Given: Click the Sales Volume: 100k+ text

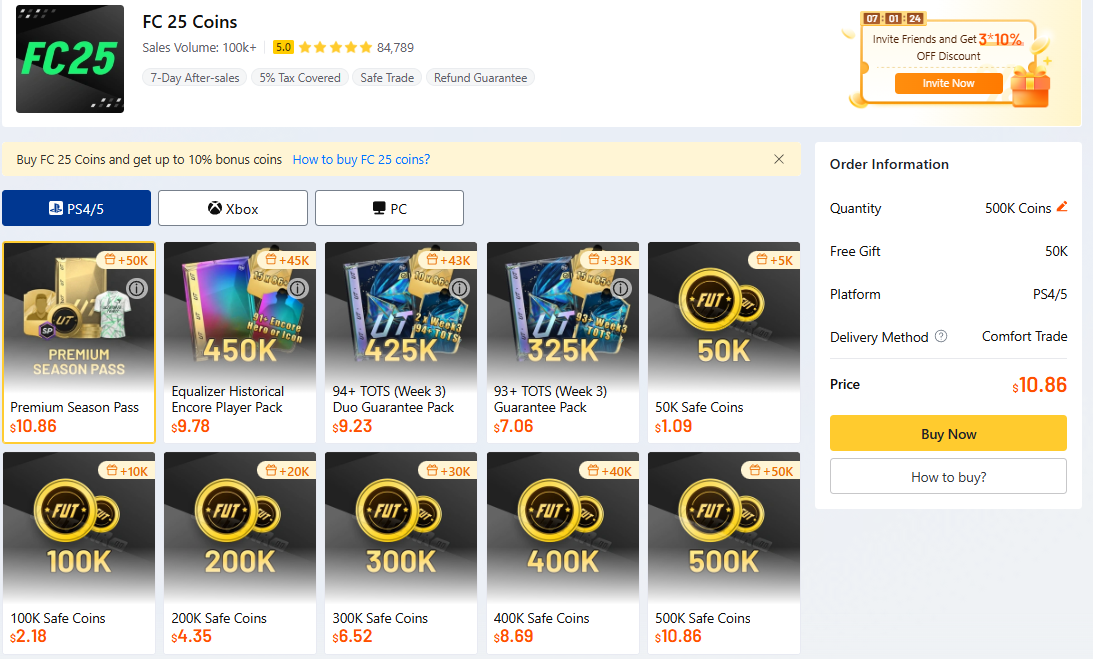Looking at the screenshot, I should (x=199, y=47).
